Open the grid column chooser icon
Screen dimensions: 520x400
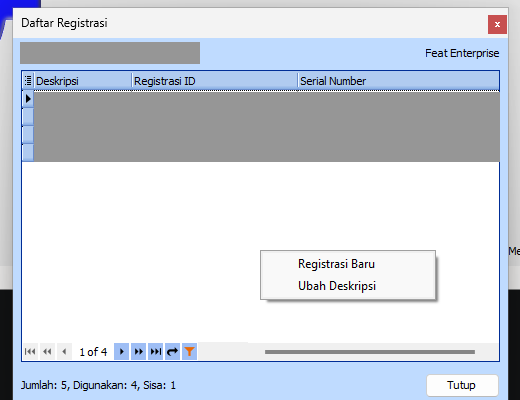28,80
